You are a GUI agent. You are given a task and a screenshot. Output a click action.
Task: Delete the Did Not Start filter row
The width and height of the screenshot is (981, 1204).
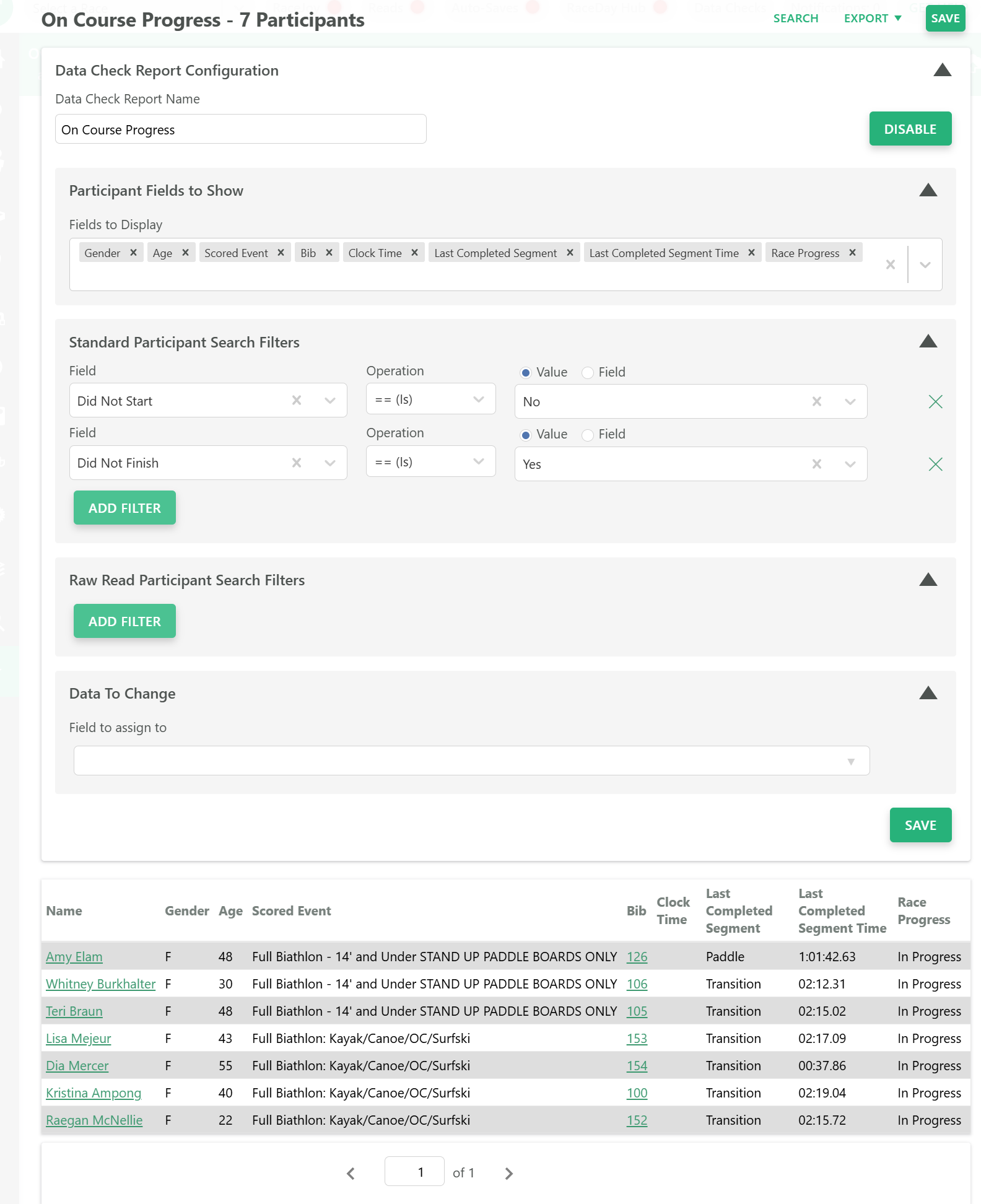[935, 402]
